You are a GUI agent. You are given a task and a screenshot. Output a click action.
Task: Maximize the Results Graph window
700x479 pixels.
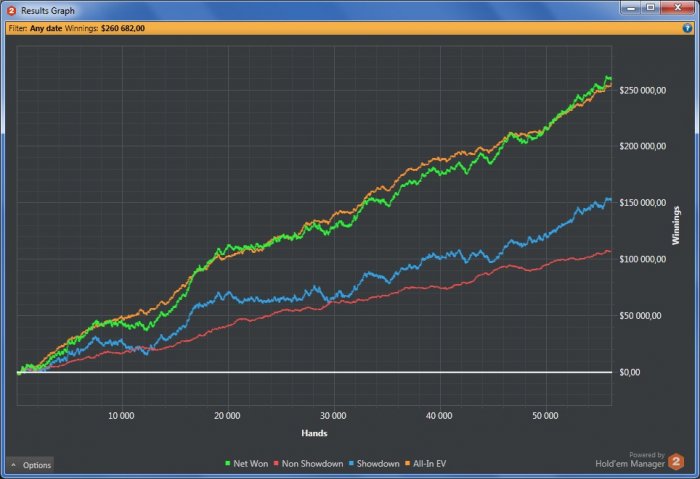(650, 8)
